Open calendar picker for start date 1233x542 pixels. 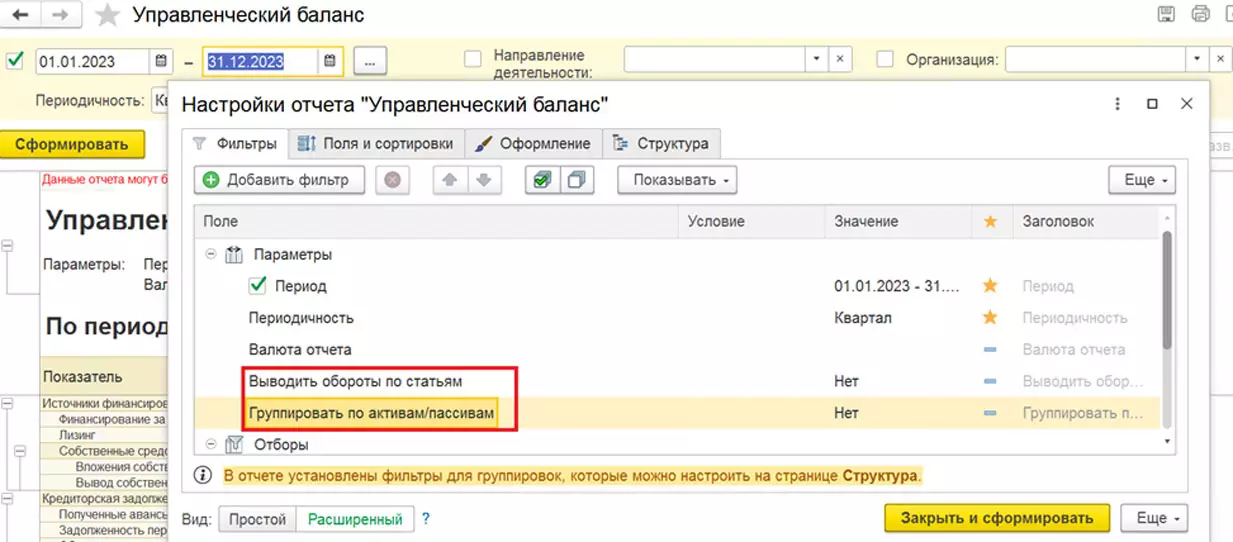(x=161, y=61)
